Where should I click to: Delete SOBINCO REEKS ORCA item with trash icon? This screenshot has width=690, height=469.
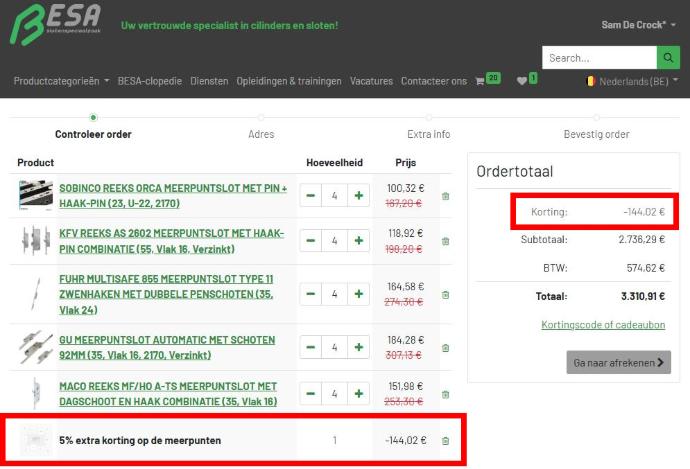[445, 196]
